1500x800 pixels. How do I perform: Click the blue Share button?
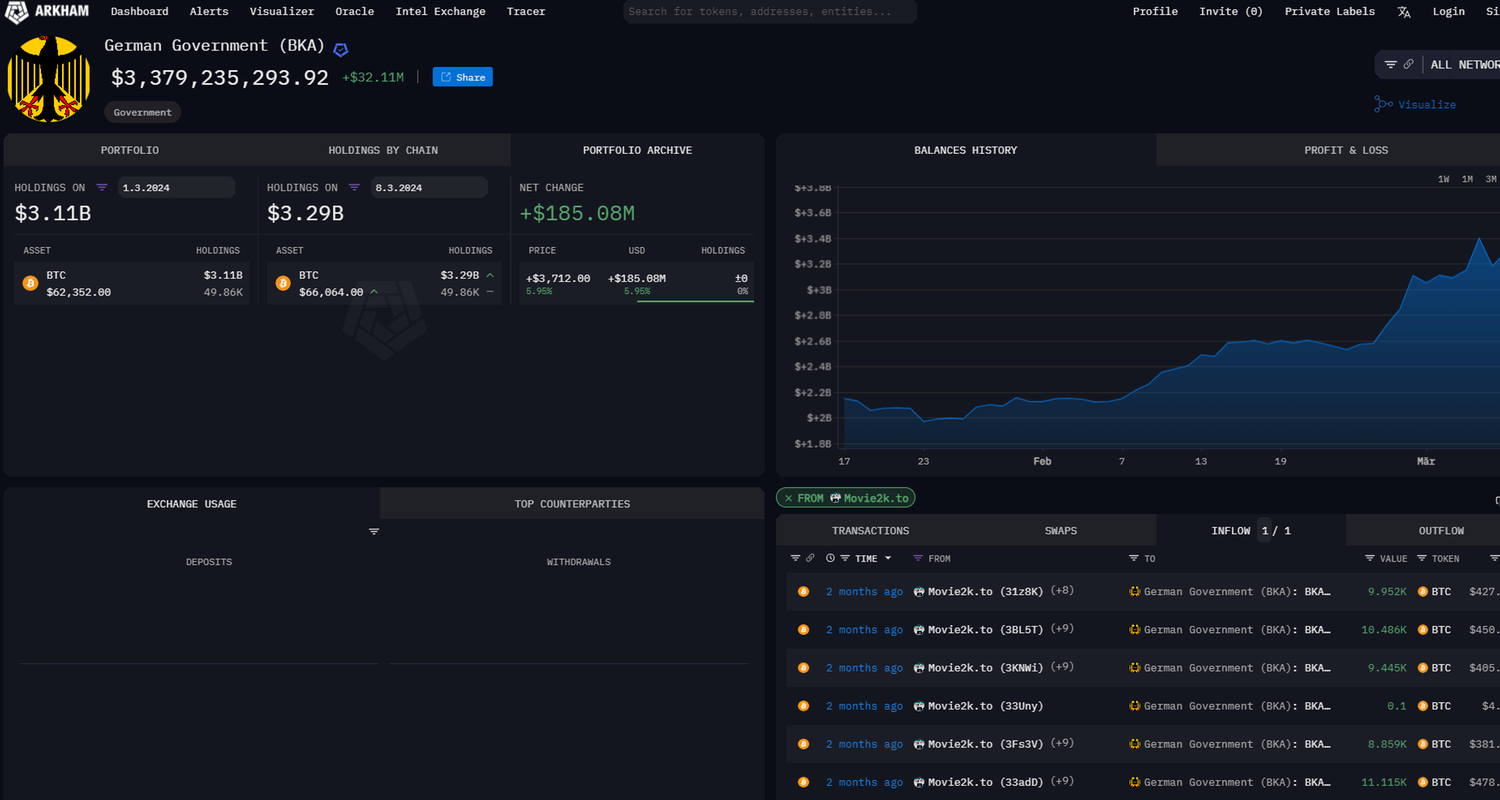pyautogui.click(x=462, y=77)
